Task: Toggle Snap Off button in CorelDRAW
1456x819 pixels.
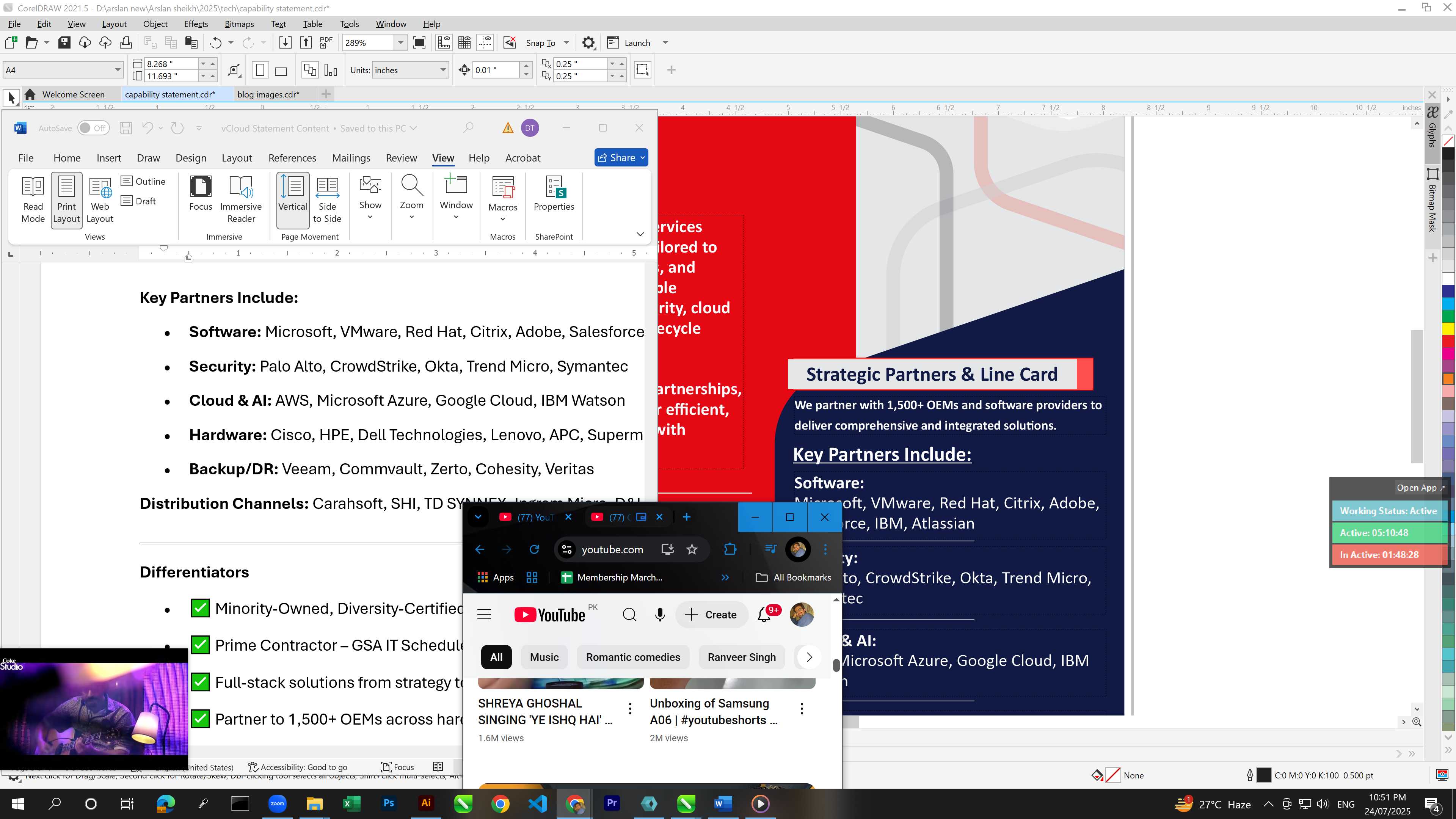Action: point(509,42)
